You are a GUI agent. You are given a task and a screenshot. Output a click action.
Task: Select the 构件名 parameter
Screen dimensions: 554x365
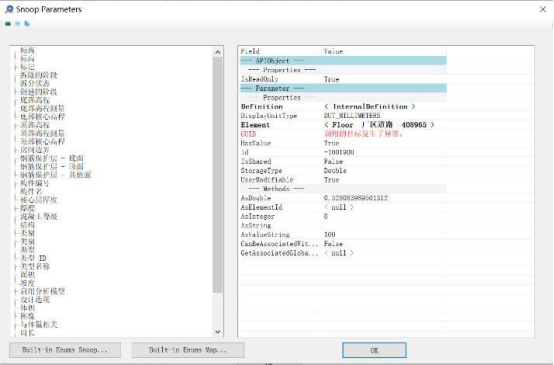click(x=31, y=192)
